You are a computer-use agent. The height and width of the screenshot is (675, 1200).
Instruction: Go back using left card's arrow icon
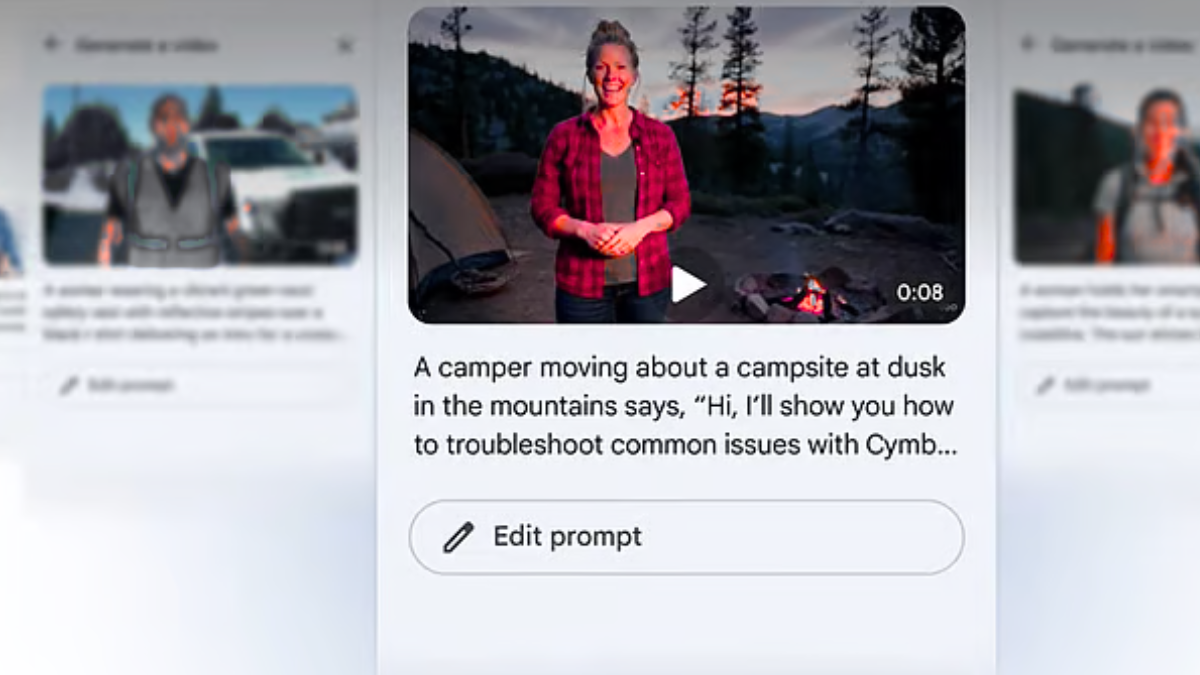pyautogui.click(x=51, y=45)
